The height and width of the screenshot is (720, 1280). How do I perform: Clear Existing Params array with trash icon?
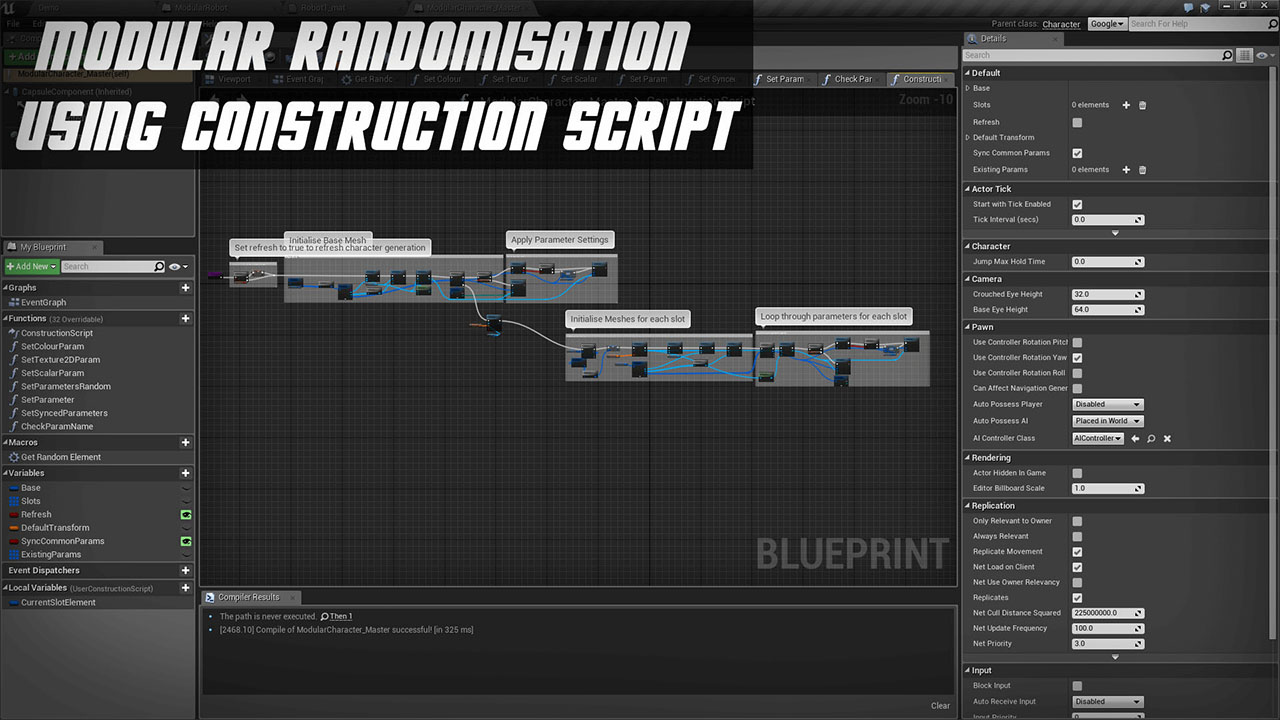coord(1143,170)
